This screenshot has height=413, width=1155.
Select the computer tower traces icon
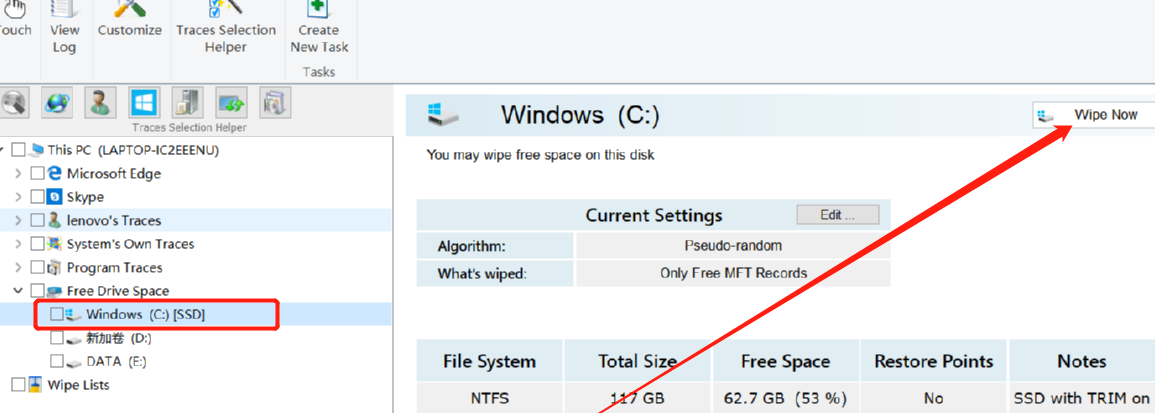coord(186,103)
